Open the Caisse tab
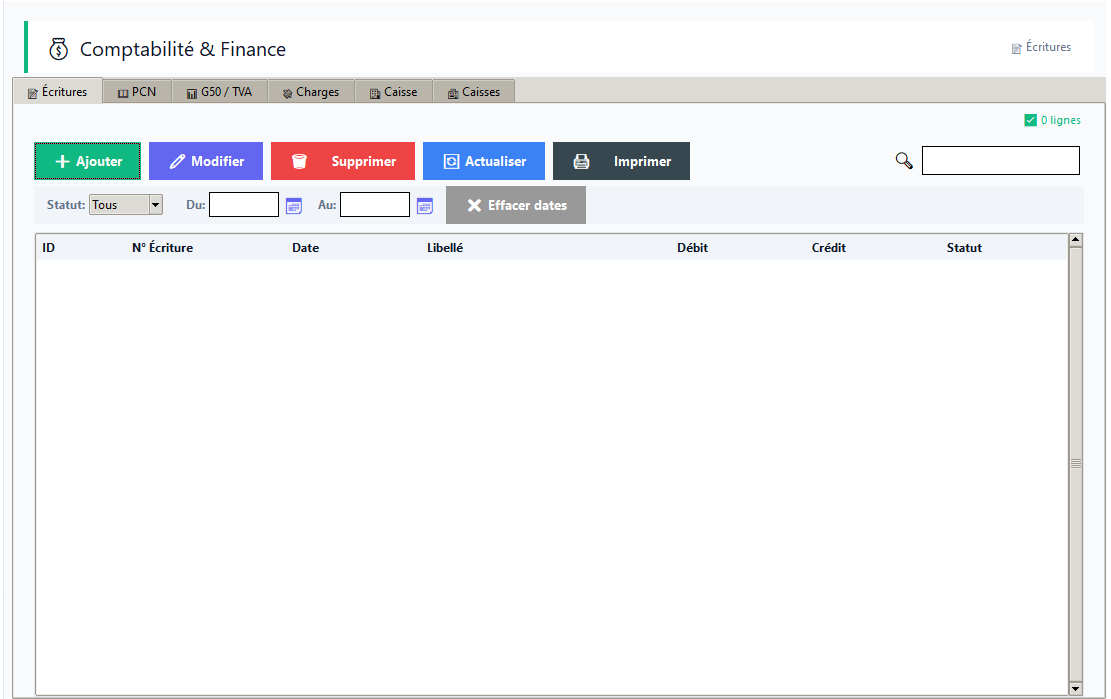Viewport: 1111px width, 699px height. 393,92
